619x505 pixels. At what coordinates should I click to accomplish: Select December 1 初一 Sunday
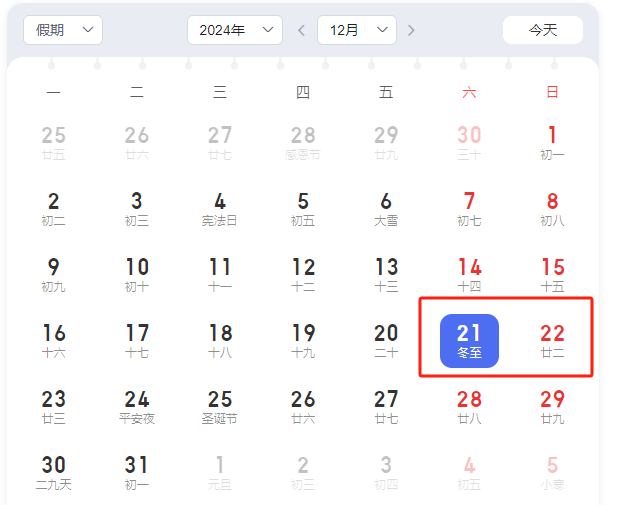click(552, 143)
